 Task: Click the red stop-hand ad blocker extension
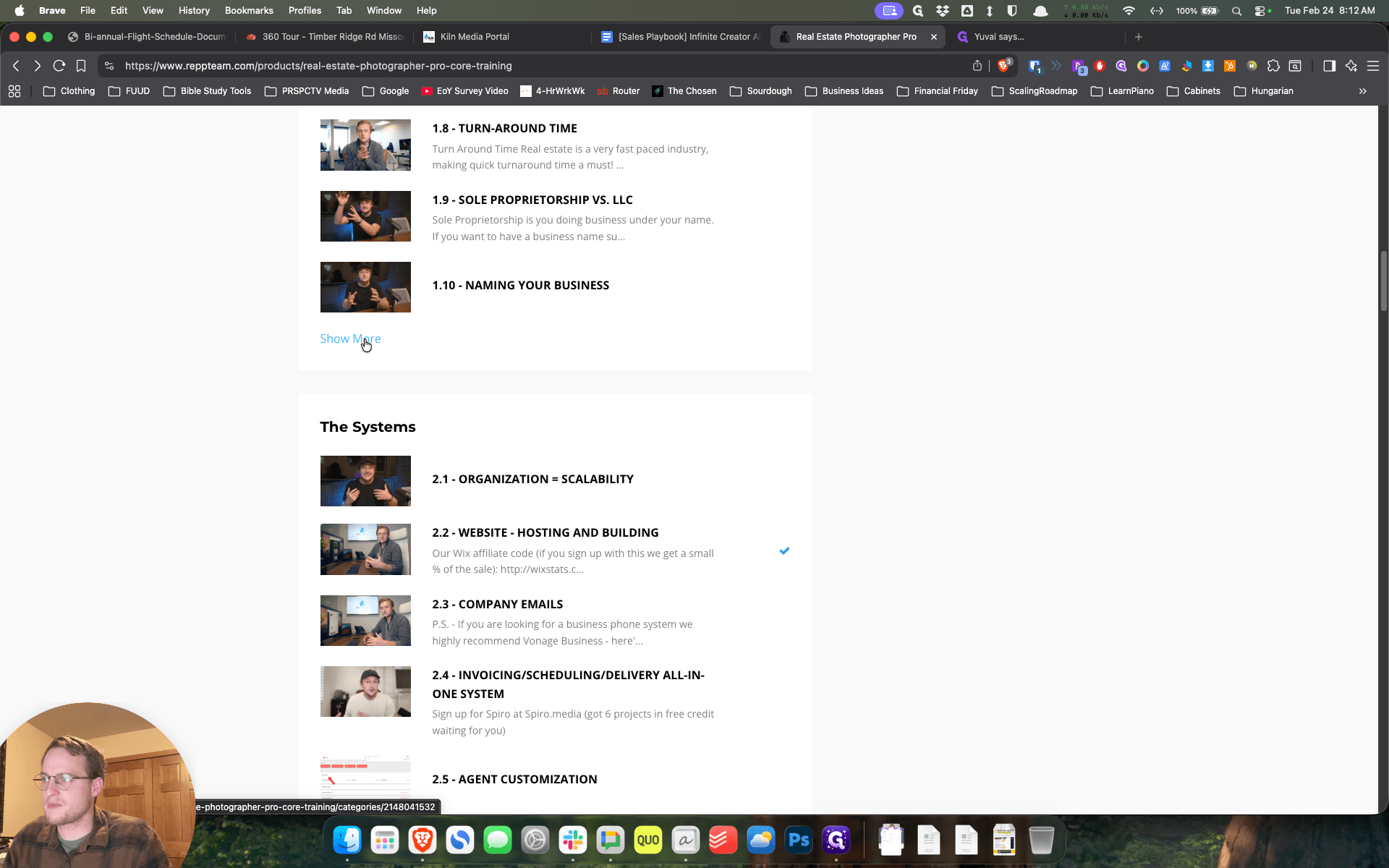(x=1100, y=66)
